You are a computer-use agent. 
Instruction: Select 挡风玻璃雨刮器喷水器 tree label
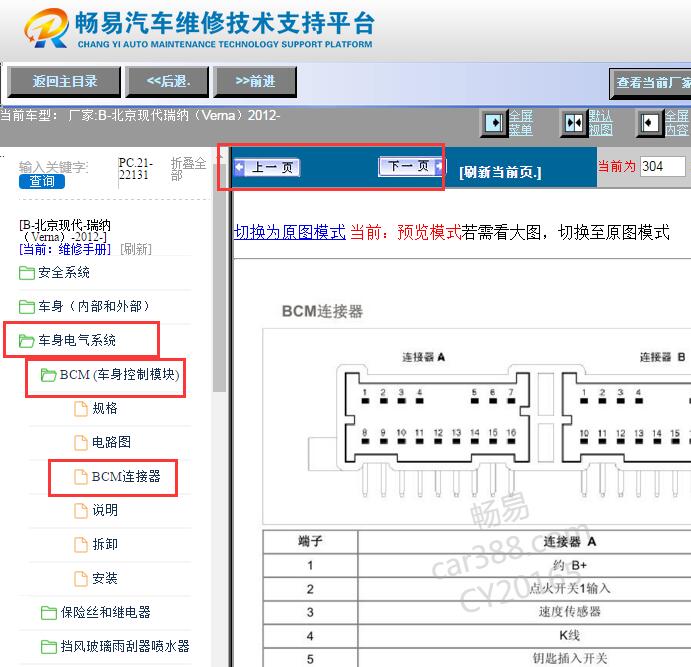(x=125, y=646)
